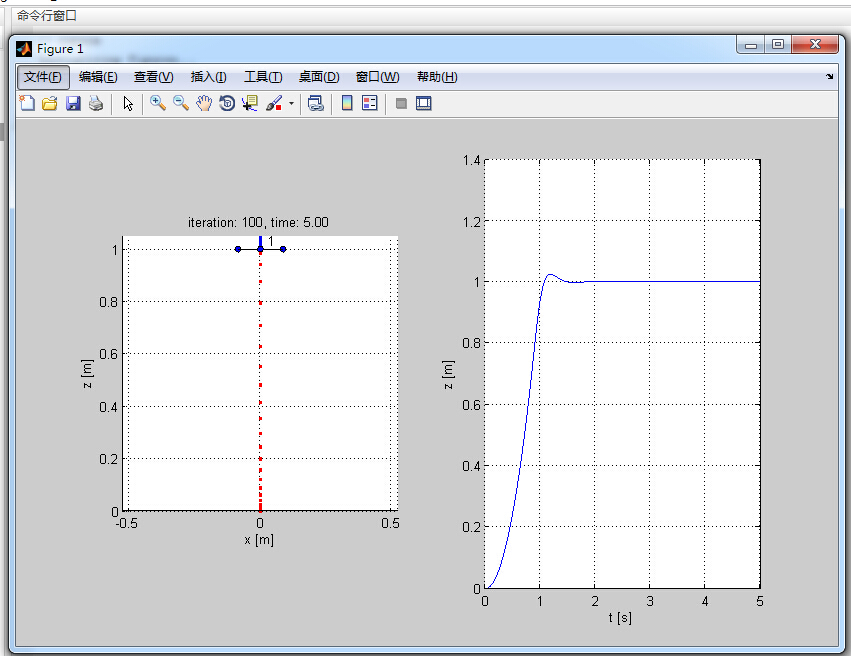851x656 pixels.
Task: Open the brush color dropdown arrow
Action: [291, 103]
